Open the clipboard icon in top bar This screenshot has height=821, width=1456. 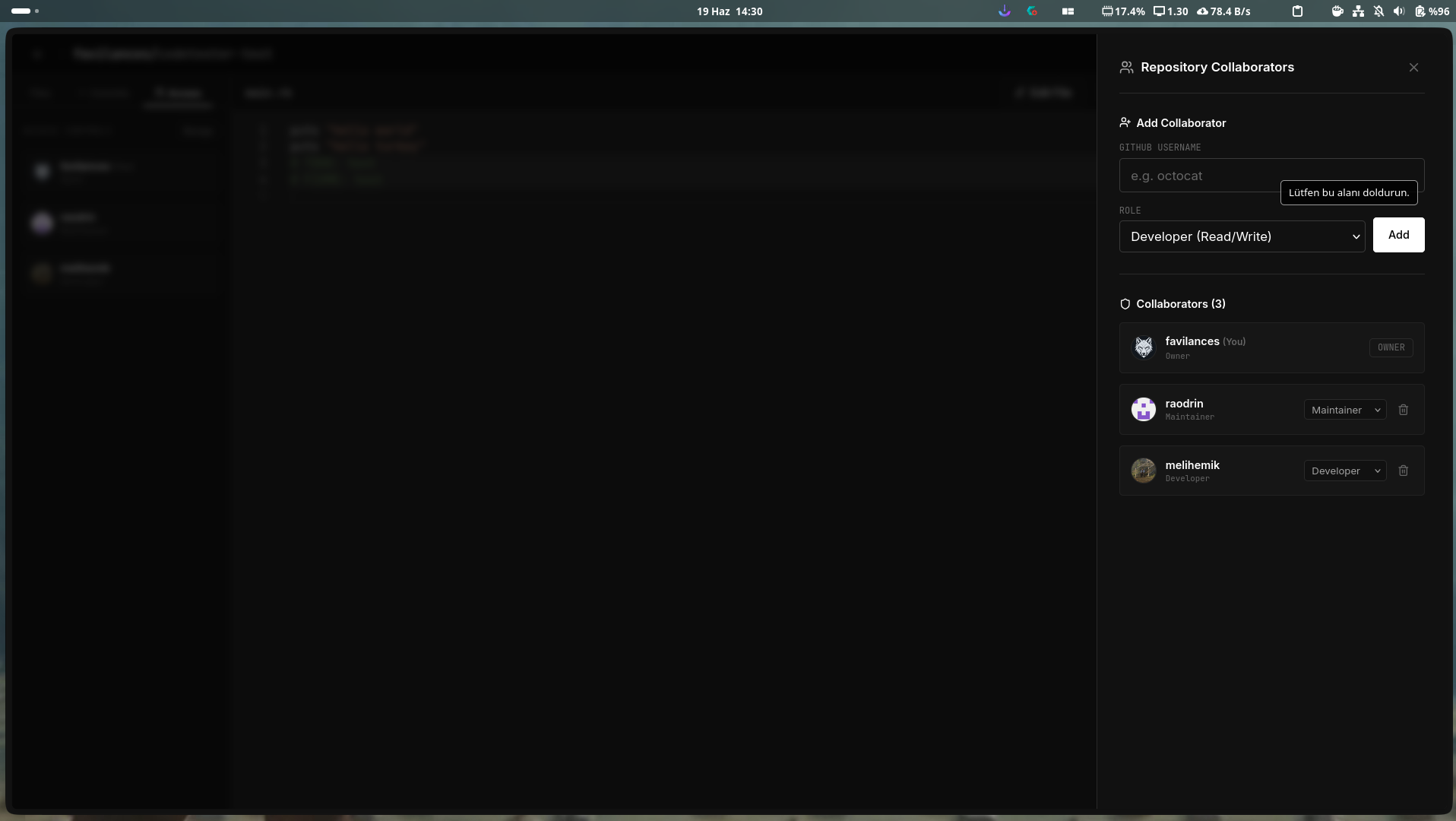tap(1298, 11)
